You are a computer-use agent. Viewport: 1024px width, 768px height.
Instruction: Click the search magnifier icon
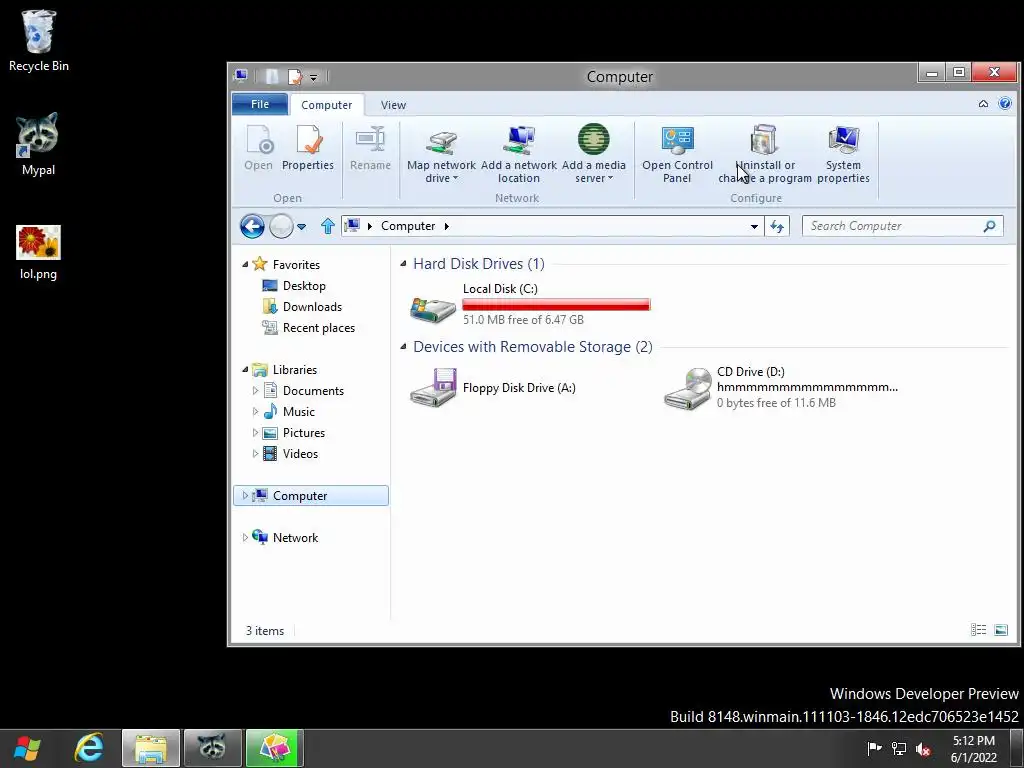coord(989,226)
